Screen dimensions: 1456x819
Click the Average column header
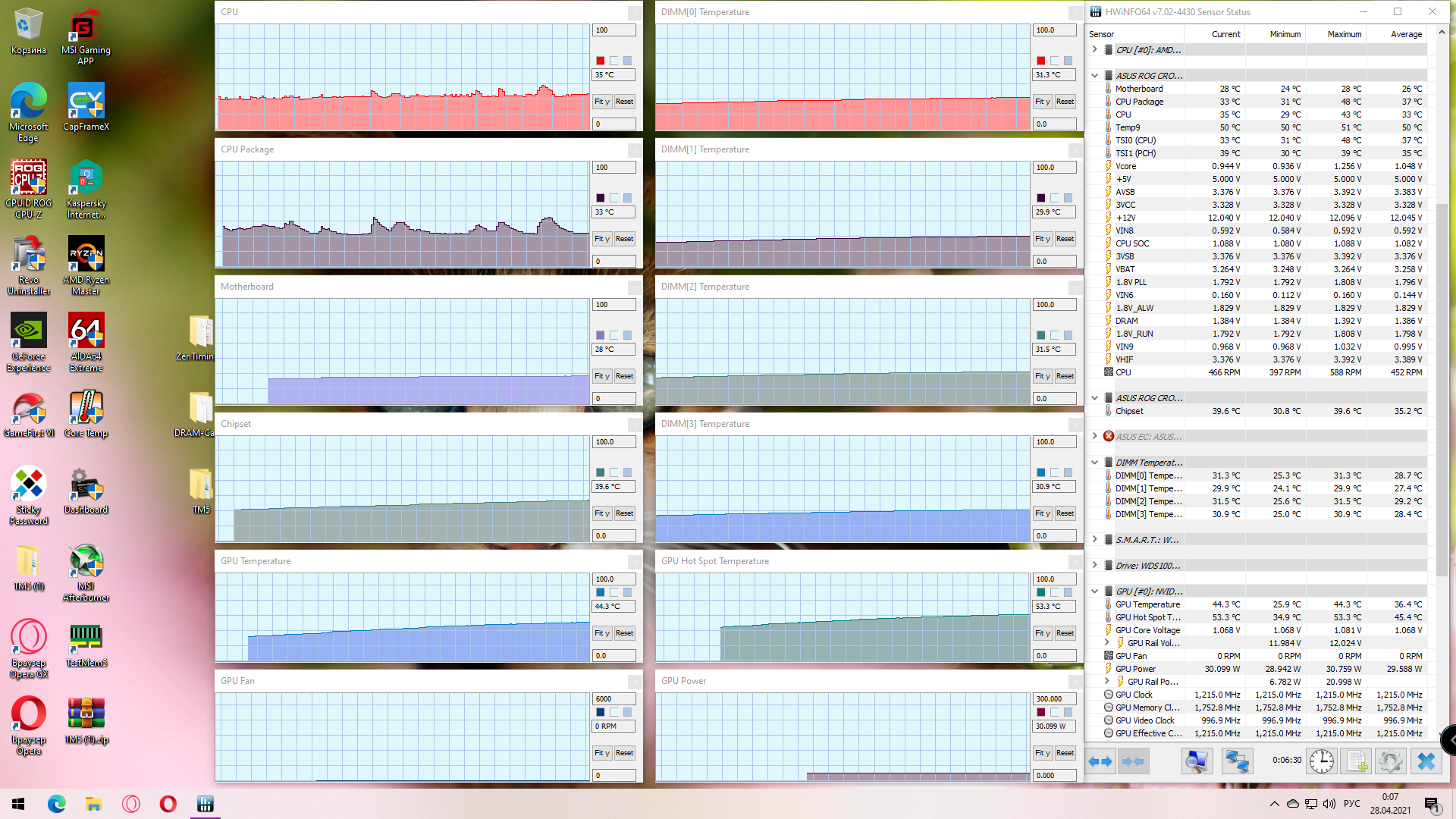click(1406, 34)
